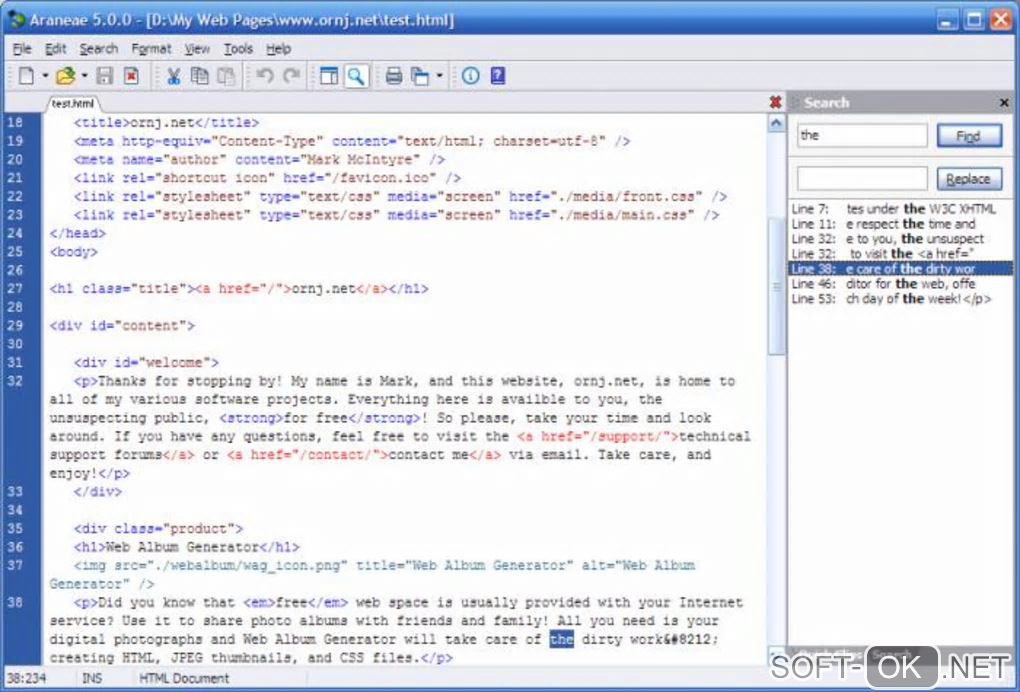Open the Format menu
Screen dimensions: 1020x692
pos(151,49)
